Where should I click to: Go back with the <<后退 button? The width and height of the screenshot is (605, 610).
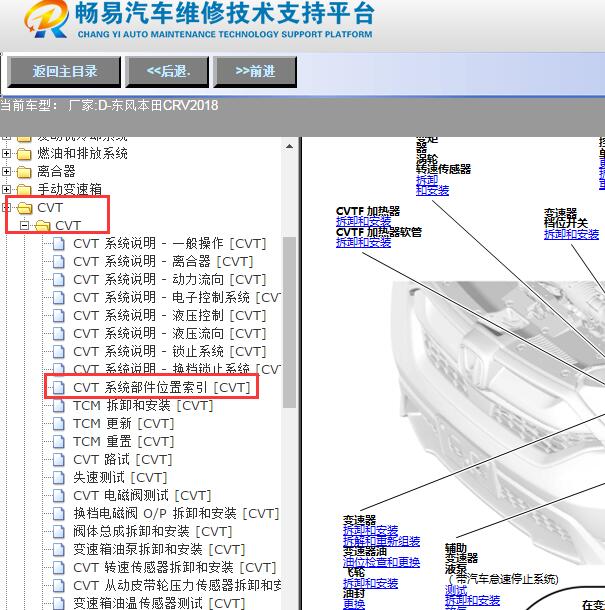click(167, 72)
